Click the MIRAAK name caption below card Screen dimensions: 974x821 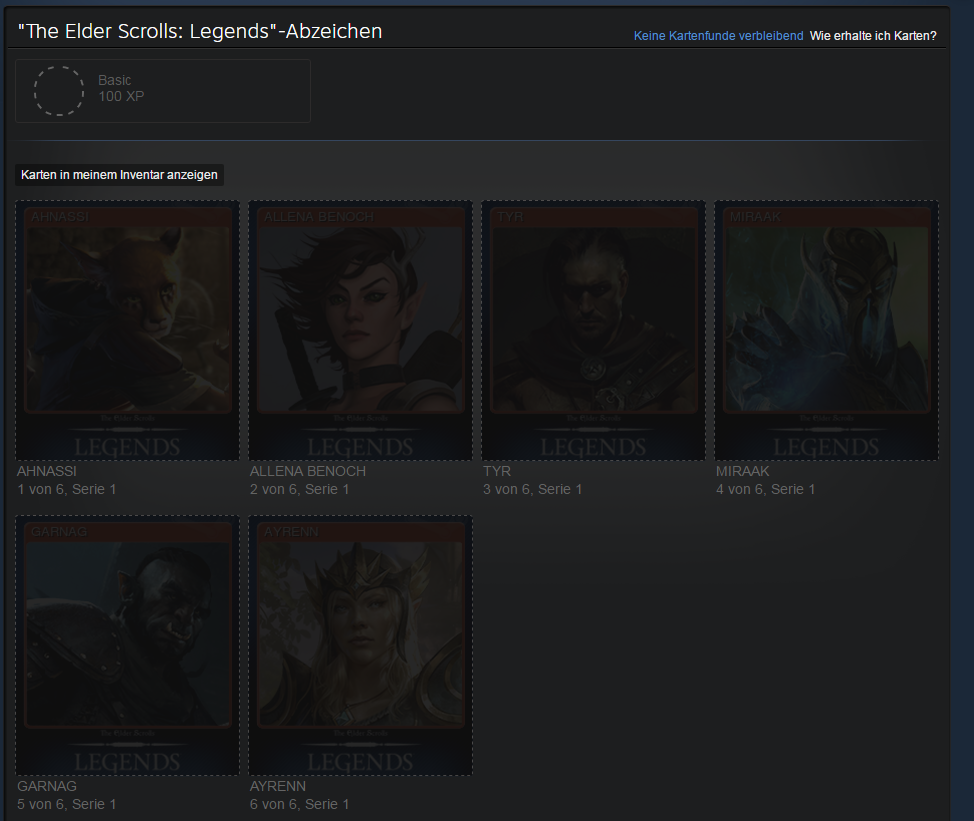[742, 471]
